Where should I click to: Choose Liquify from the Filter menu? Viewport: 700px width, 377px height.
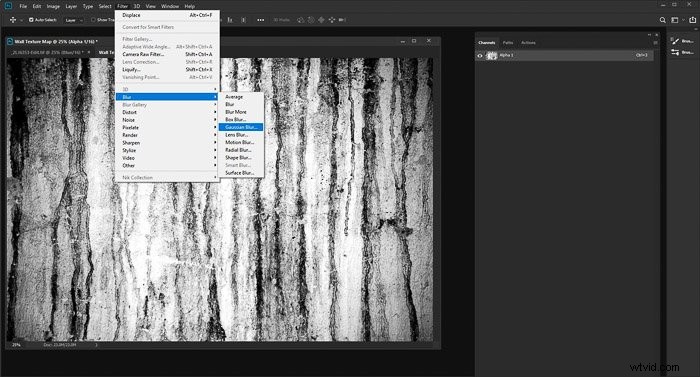point(167,70)
